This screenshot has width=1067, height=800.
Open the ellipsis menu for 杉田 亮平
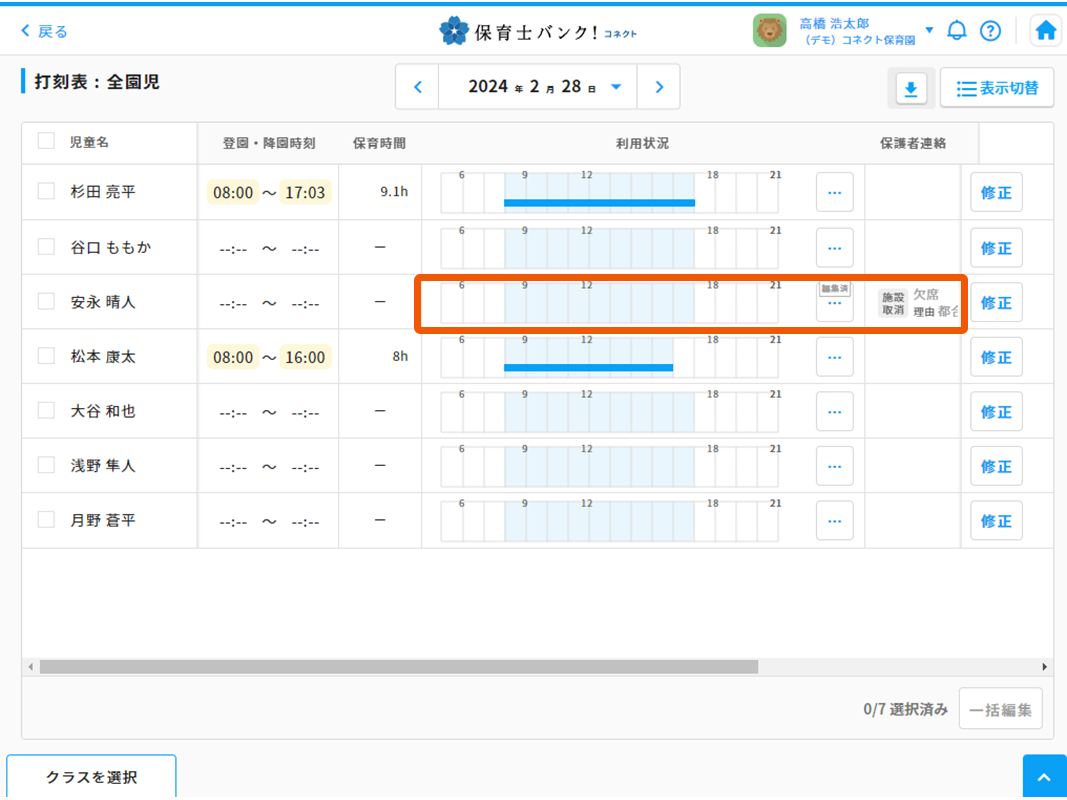click(x=834, y=193)
